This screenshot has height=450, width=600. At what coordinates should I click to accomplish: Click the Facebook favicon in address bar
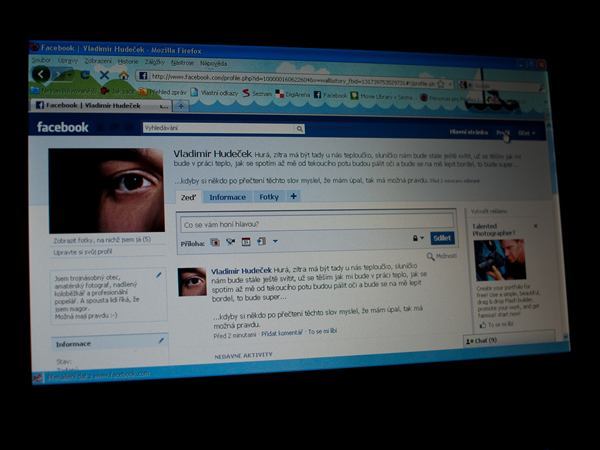tap(143, 76)
